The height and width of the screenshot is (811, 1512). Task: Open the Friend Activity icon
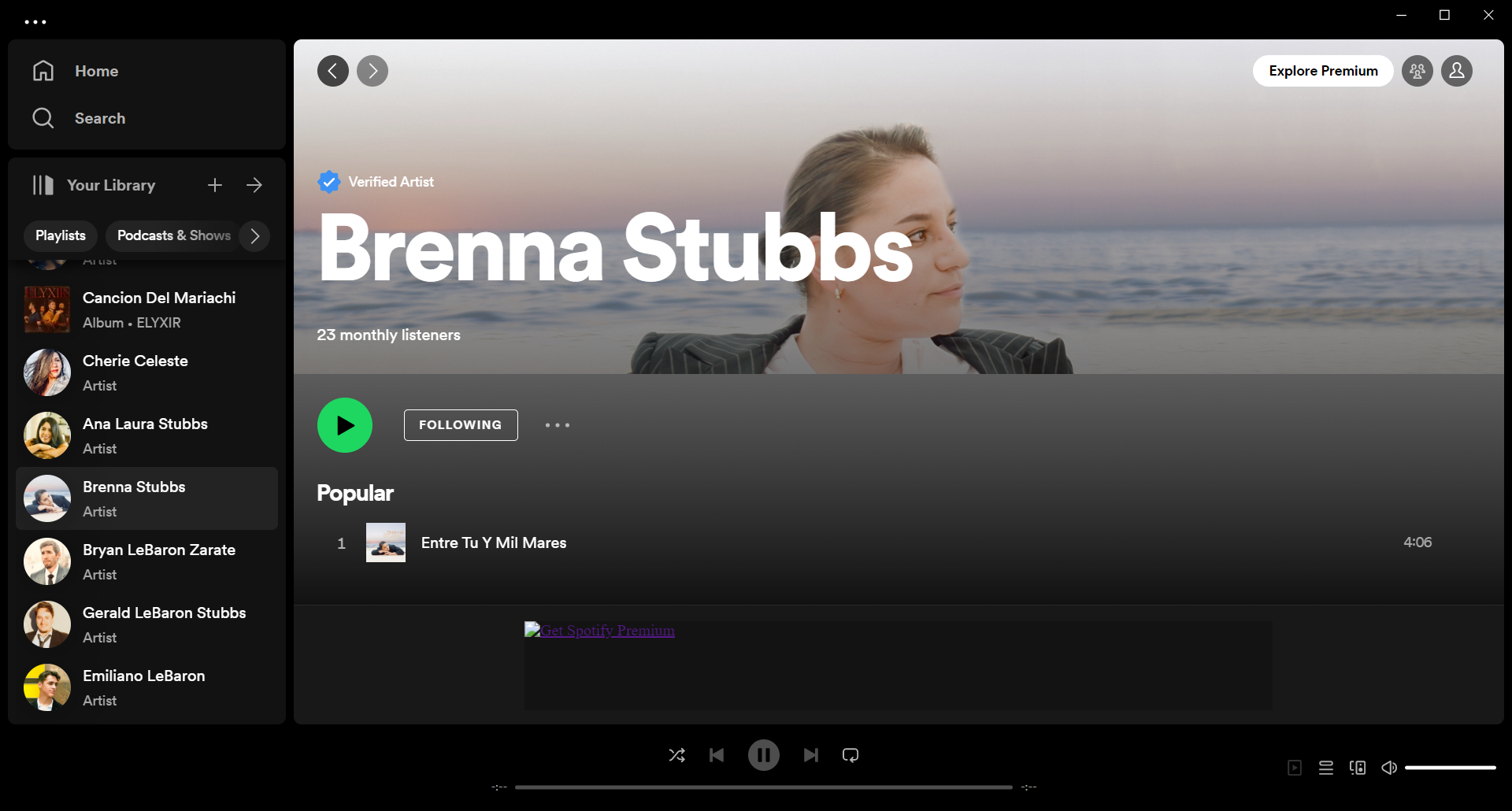(x=1417, y=71)
